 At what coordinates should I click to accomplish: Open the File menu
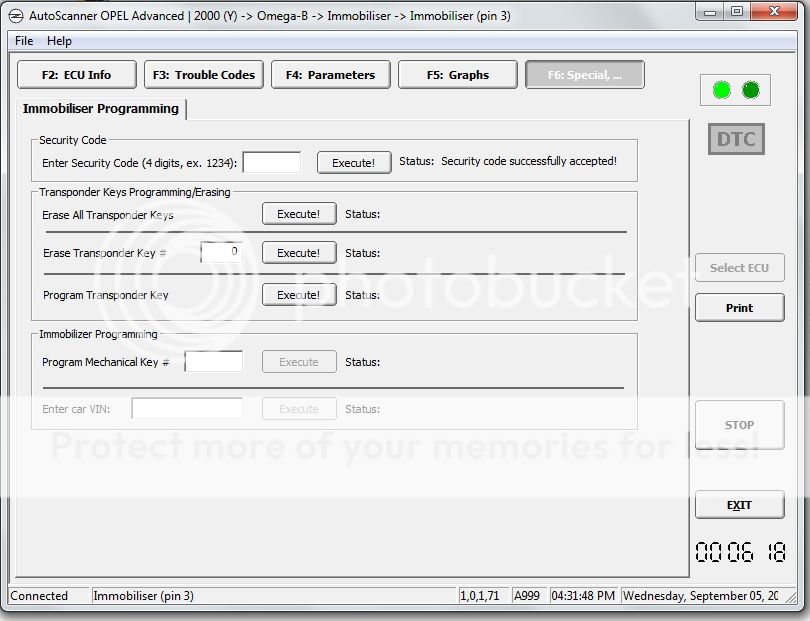pos(24,41)
